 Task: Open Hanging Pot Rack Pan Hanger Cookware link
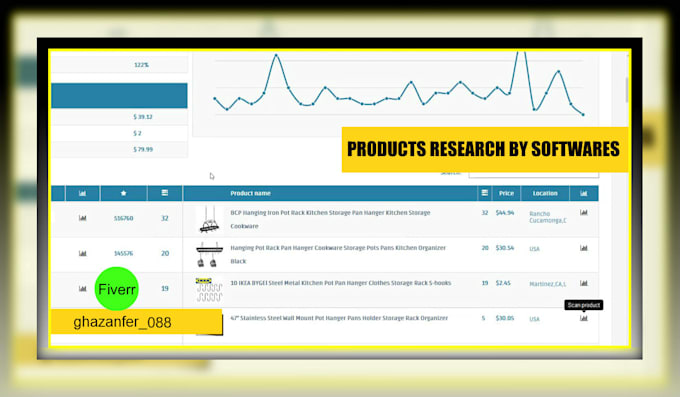[338, 254]
